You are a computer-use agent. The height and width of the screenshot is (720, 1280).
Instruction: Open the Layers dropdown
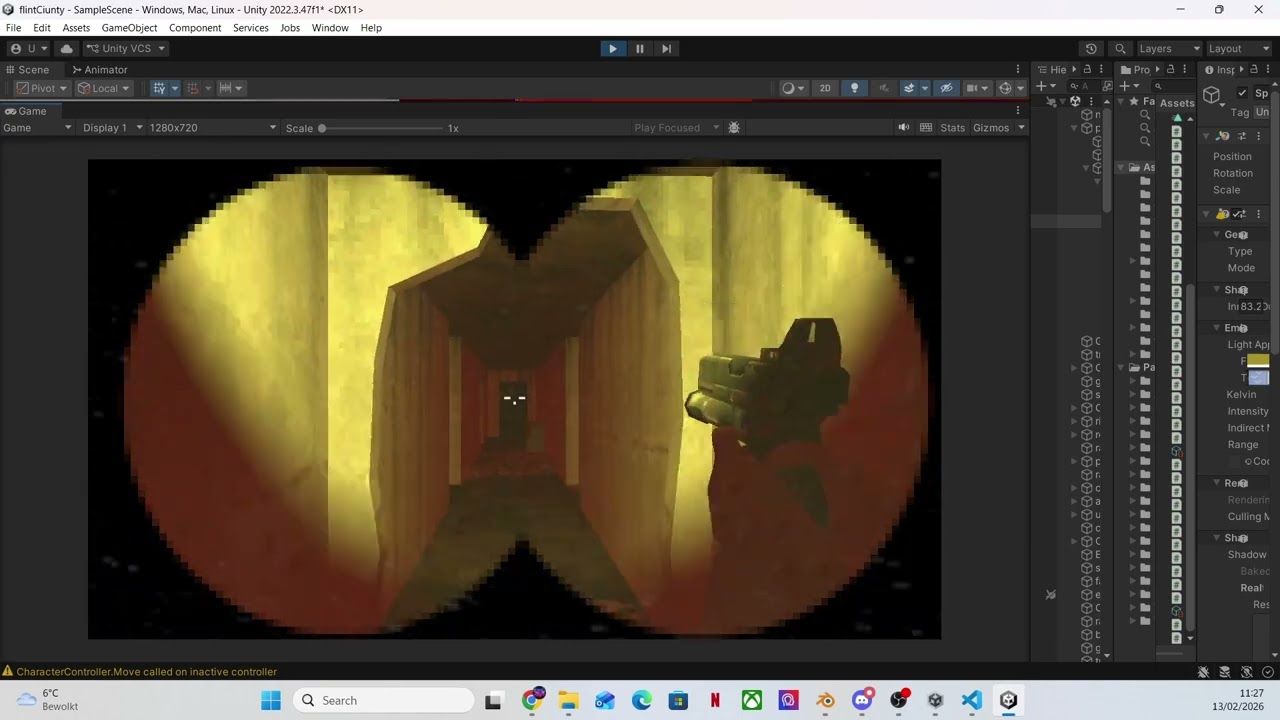1167,48
